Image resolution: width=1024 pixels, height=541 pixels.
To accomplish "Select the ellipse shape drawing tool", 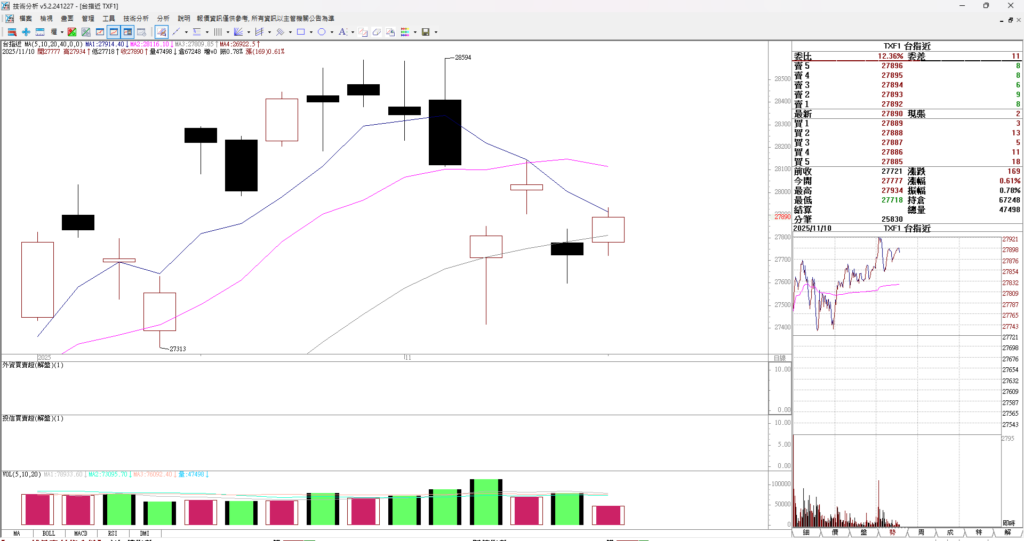I will pos(322,32).
